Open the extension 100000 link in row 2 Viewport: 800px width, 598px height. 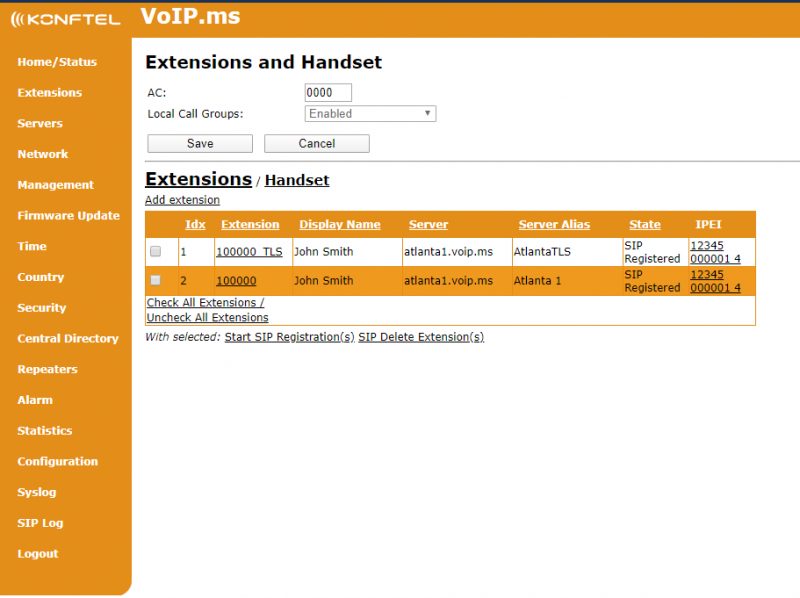[x=236, y=281]
